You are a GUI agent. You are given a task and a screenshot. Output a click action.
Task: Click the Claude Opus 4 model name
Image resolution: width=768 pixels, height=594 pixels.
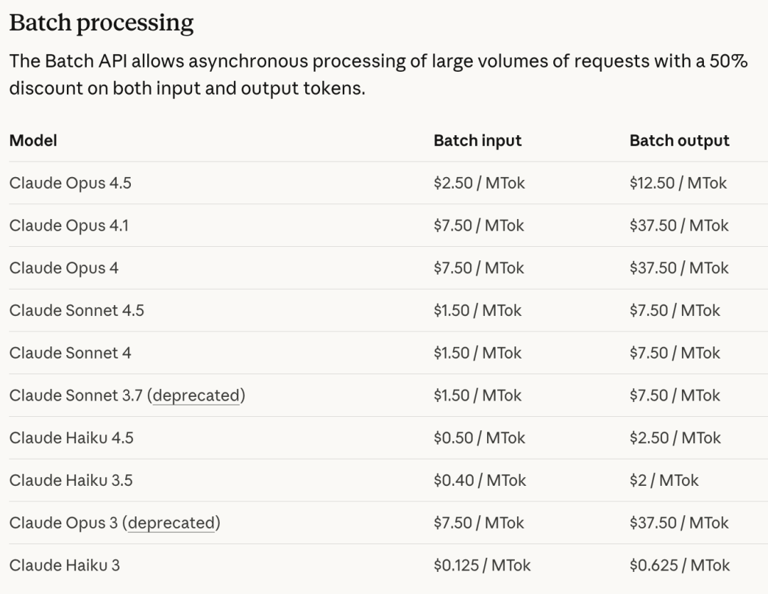[x=62, y=268]
